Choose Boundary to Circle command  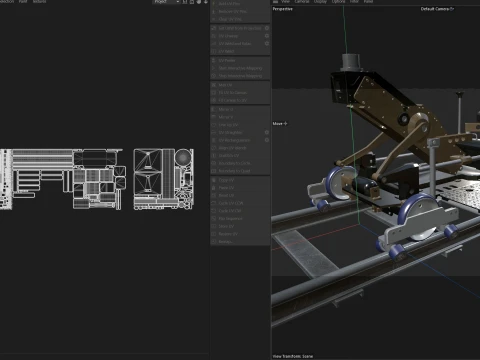[x=240, y=163]
